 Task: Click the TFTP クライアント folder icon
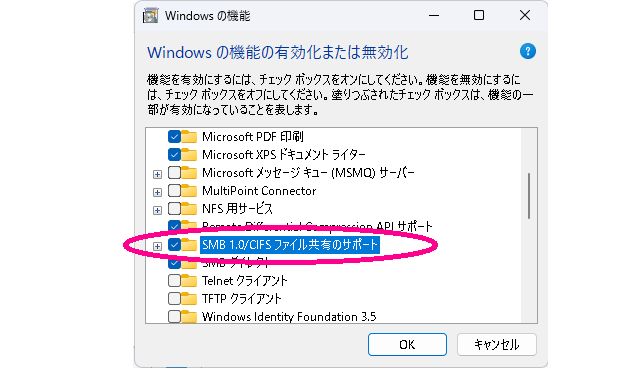coord(189,299)
